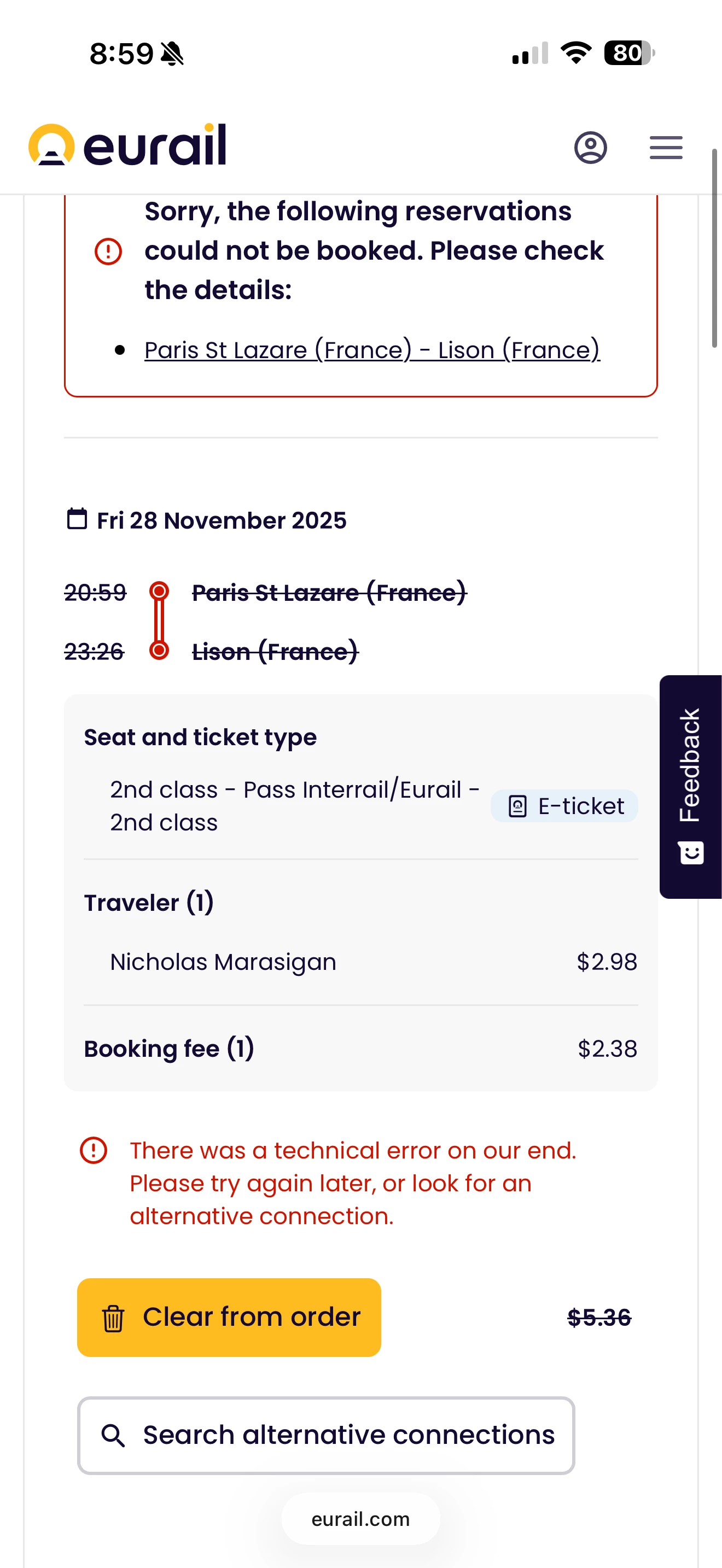
Task: Click Search alternative connections button
Action: click(325, 1435)
